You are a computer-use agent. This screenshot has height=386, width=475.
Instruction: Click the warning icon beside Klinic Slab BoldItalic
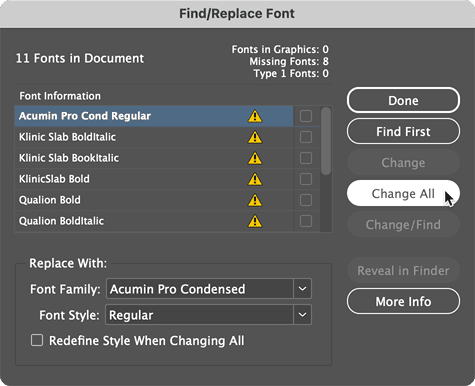coord(255,137)
